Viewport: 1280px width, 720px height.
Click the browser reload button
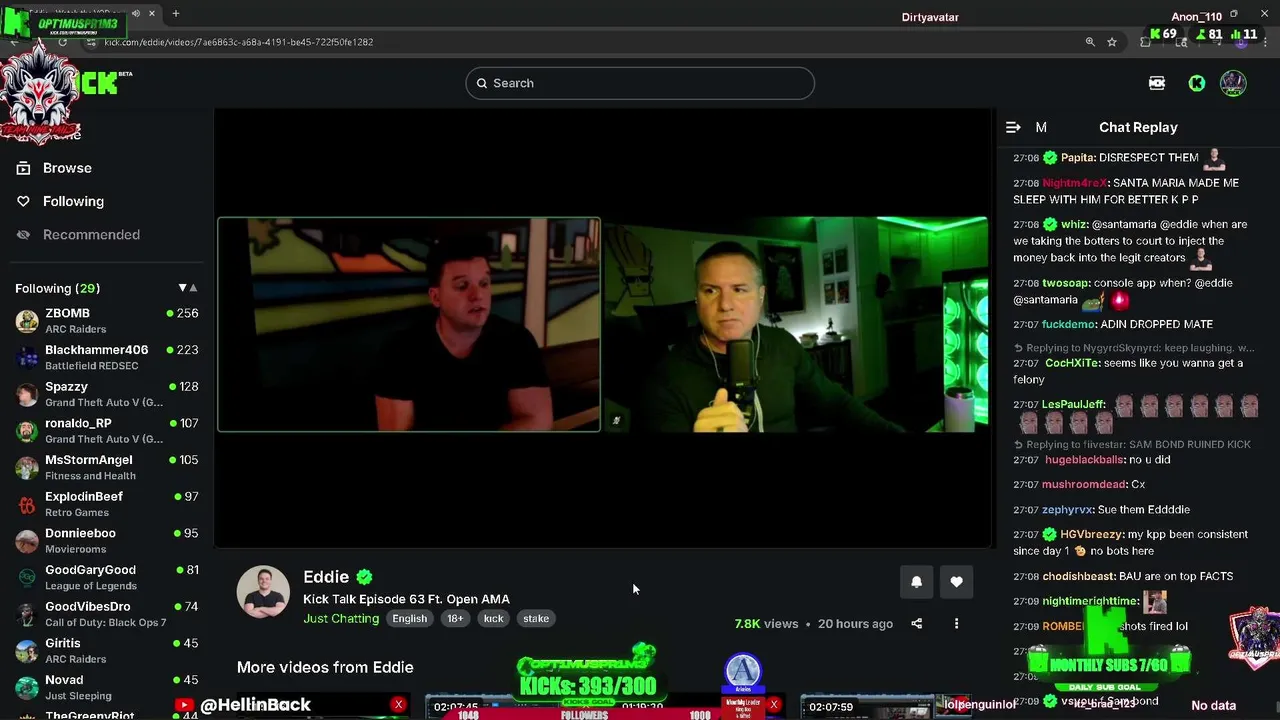pyautogui.click(x=62, y=42)
